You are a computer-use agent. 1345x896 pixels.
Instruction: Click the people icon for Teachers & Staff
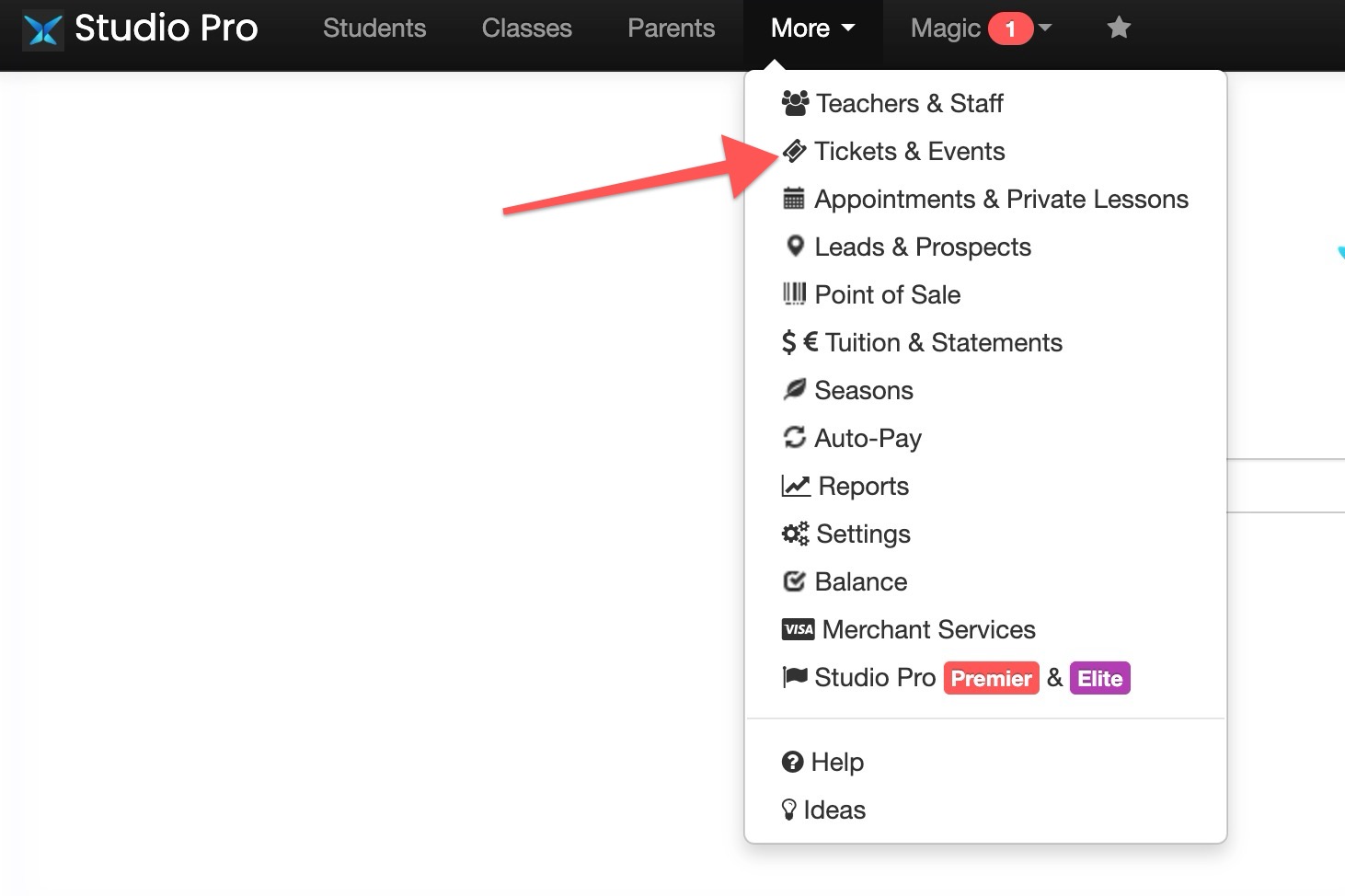[x=795, y=103]
